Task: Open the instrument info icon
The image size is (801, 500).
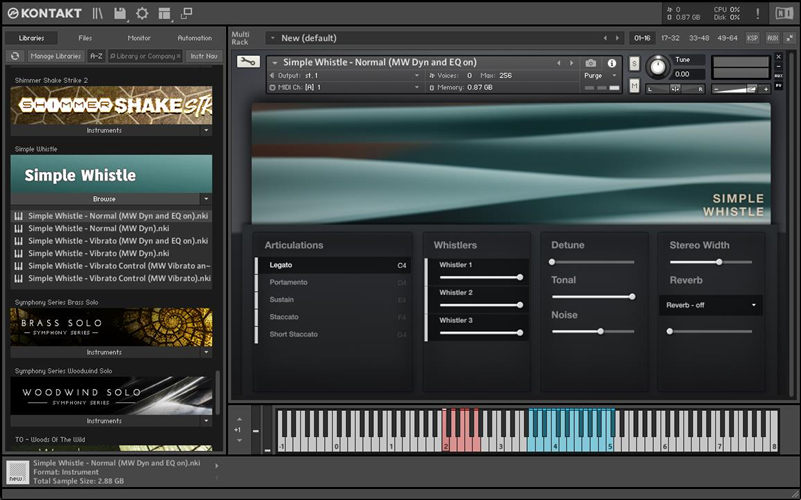Action: [x=612, y=63]
